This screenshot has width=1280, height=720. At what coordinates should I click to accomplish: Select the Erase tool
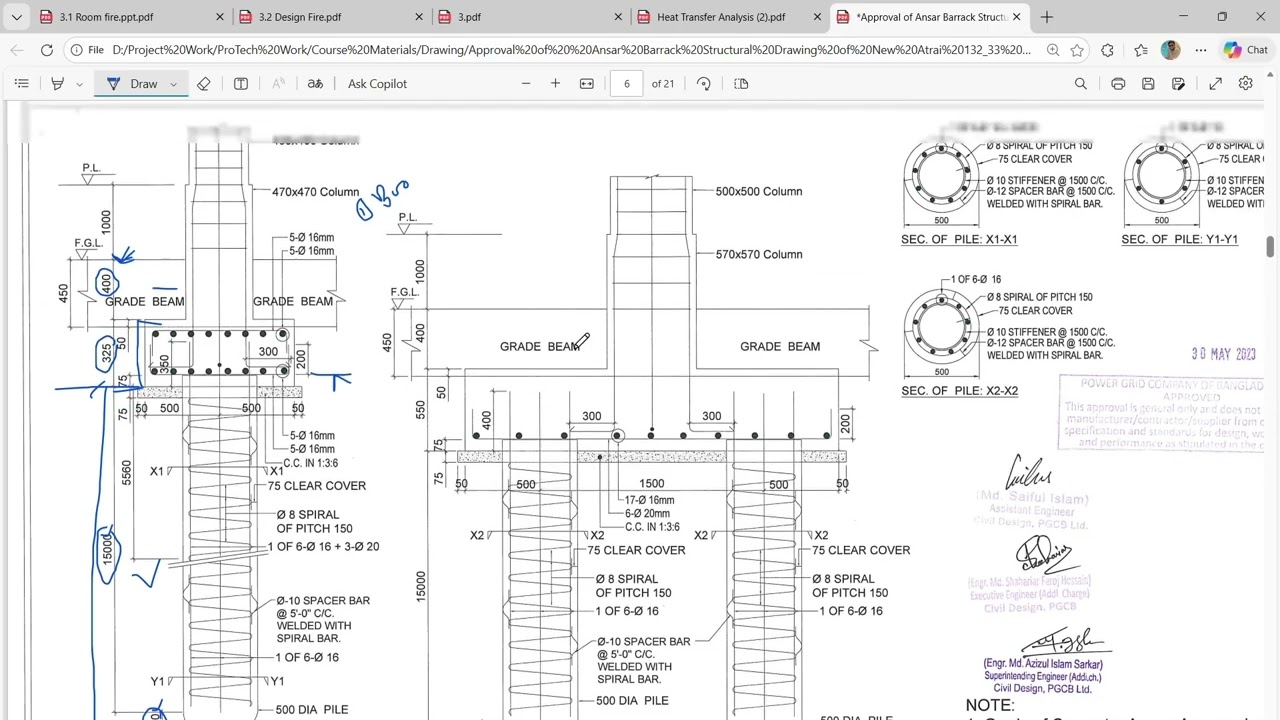(203, 84)
